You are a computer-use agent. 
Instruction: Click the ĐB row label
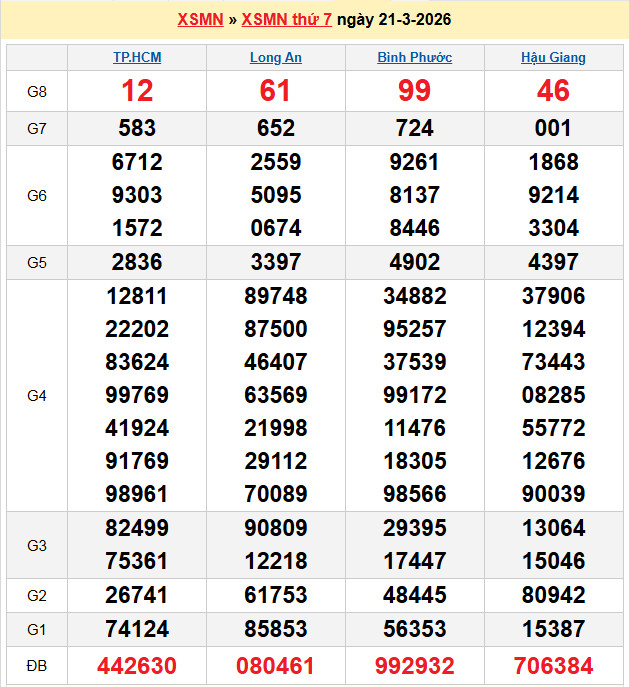pos(37,665)
